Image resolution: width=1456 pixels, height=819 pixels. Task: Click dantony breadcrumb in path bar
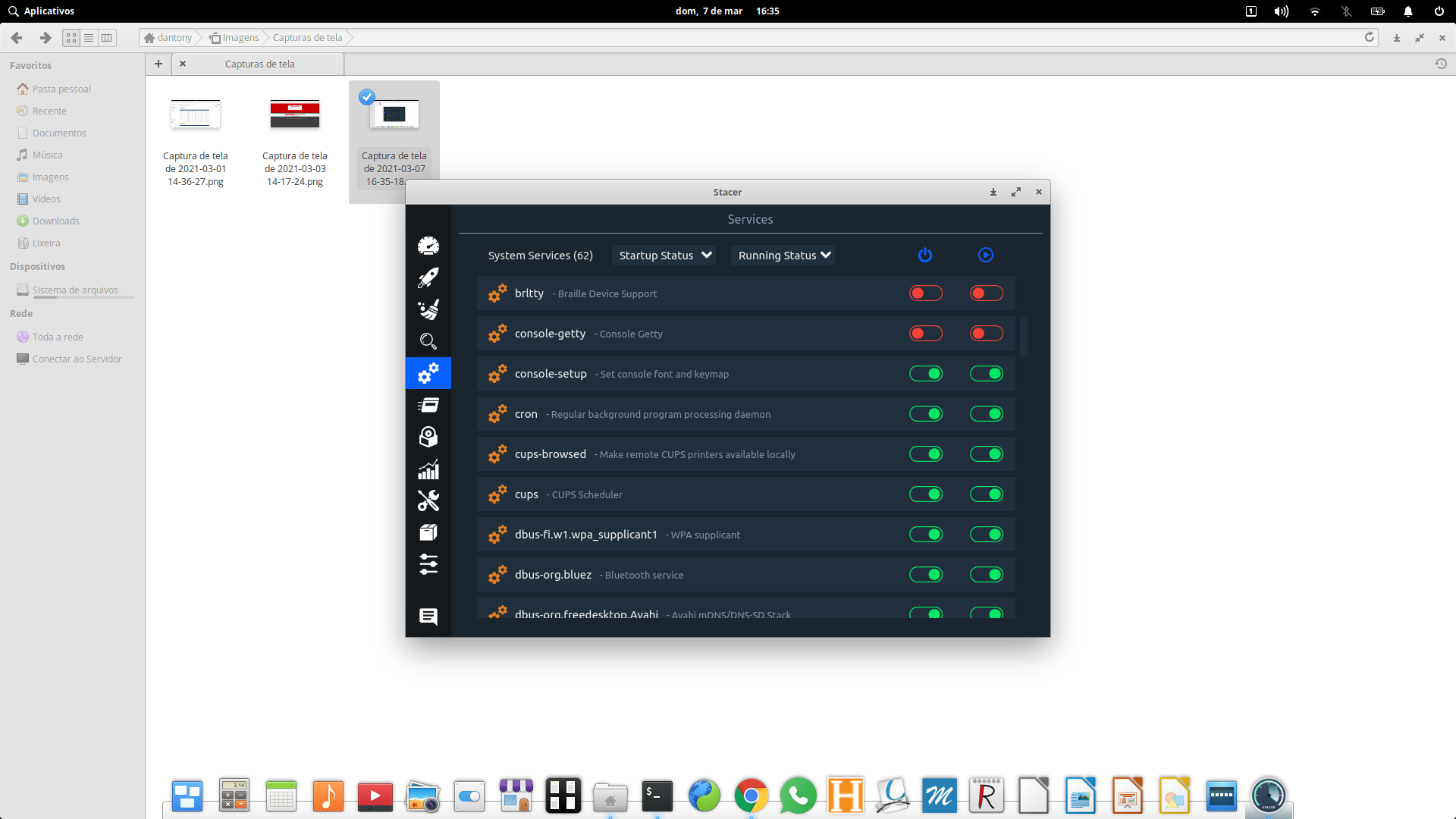pos(168,37)
